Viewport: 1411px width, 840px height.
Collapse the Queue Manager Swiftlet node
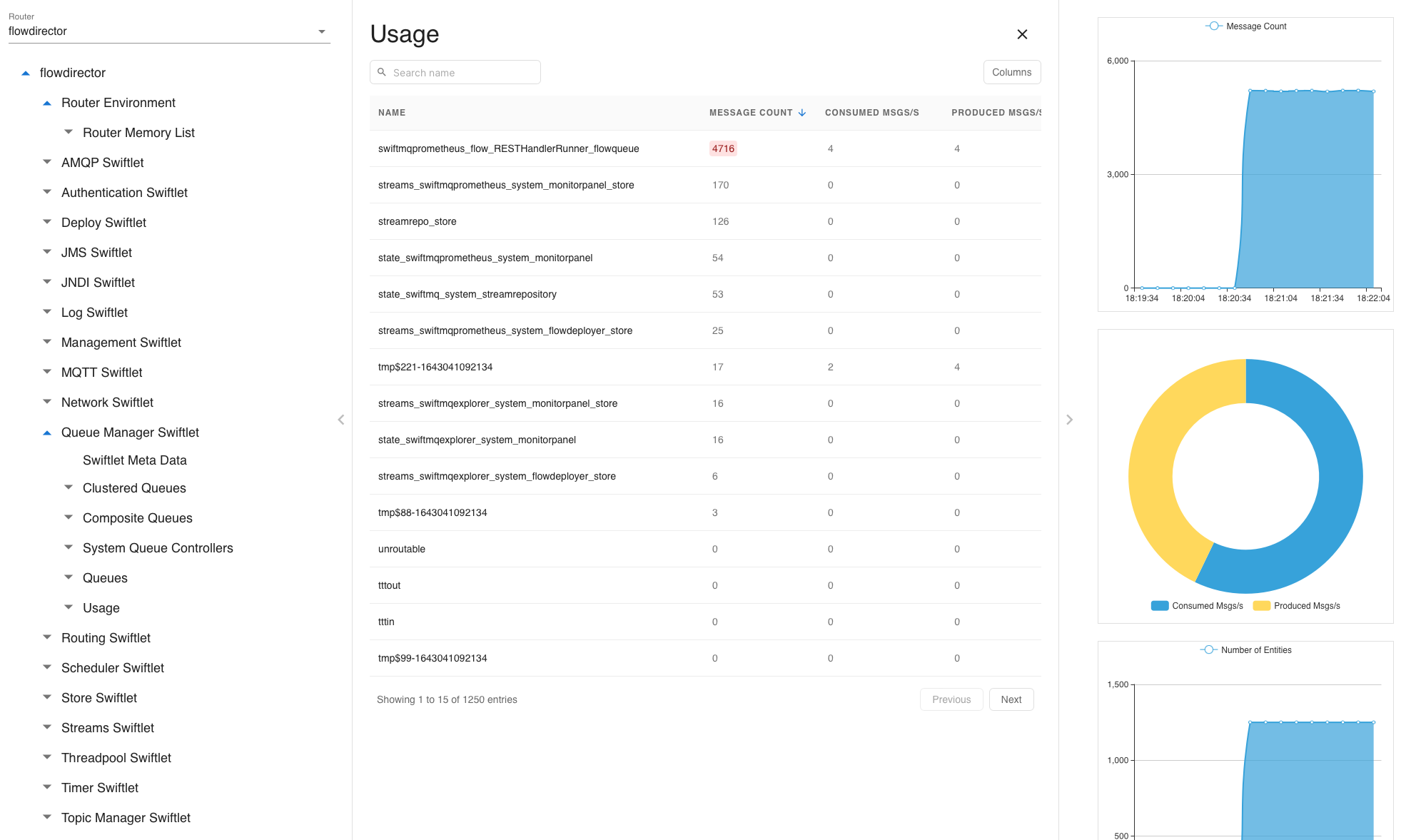point(47,432)
